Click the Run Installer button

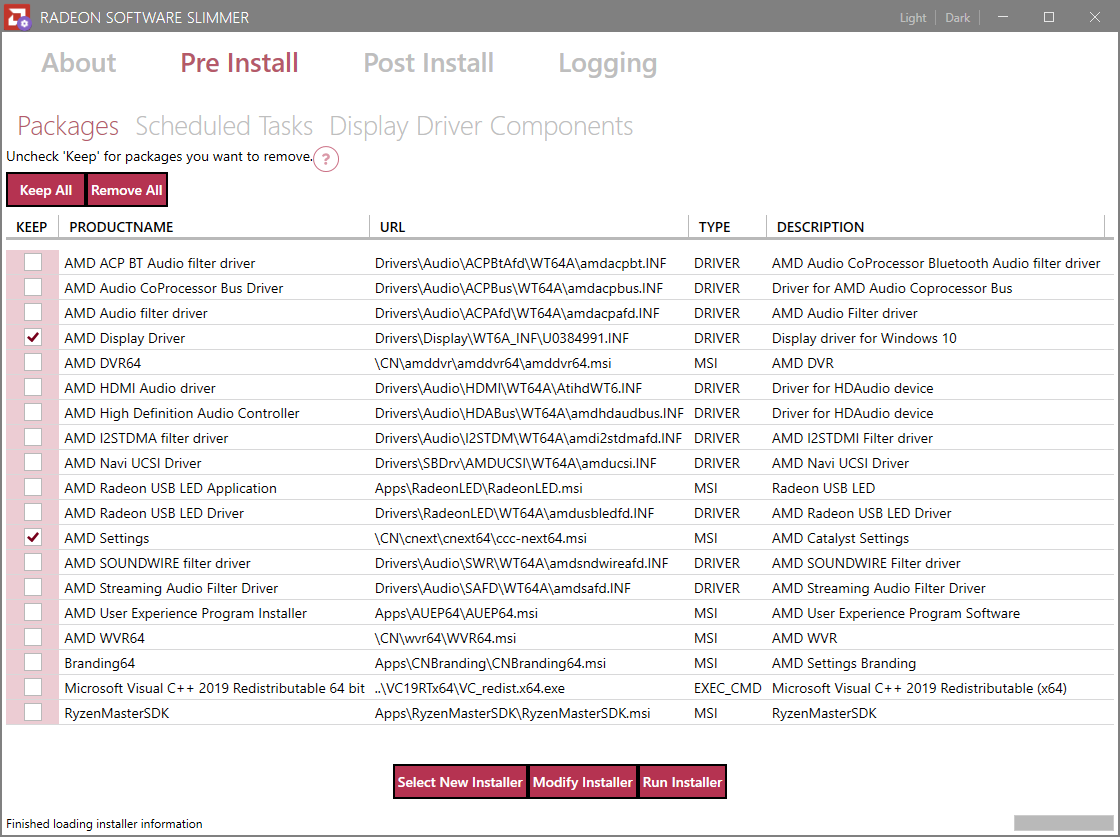tap(682, 782)
